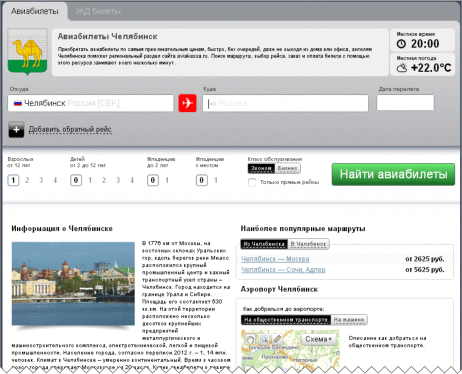
Task: Open the Авиабилеты tab
Action: (x=35, y=11)
